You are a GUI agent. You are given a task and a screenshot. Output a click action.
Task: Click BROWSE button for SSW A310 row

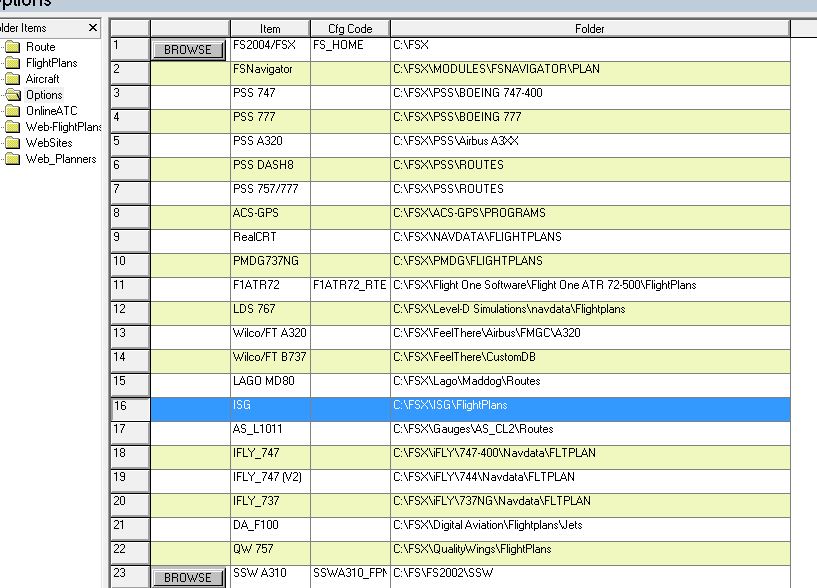[188, 578]
